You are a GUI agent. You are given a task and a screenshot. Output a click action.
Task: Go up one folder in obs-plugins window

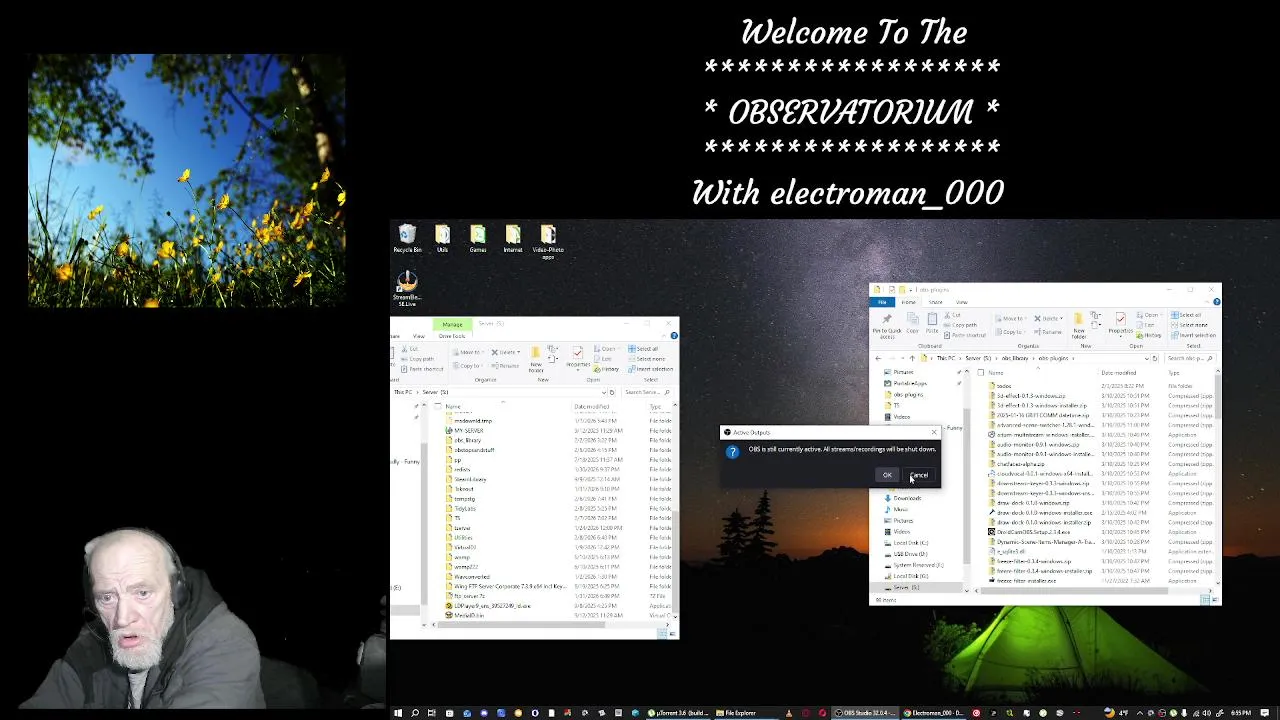912,358
